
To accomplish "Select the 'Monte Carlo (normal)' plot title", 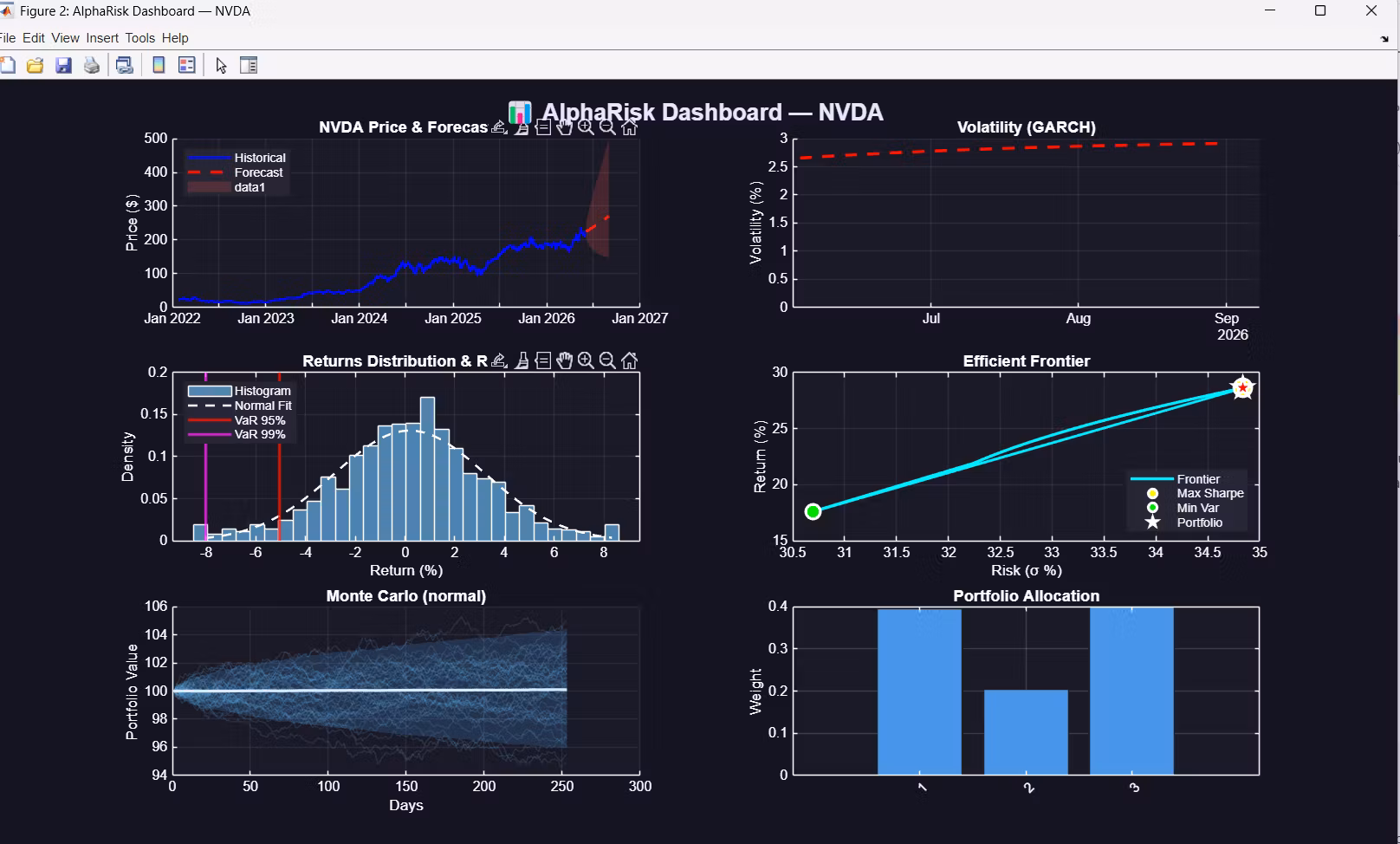I will tap(406, 596).
